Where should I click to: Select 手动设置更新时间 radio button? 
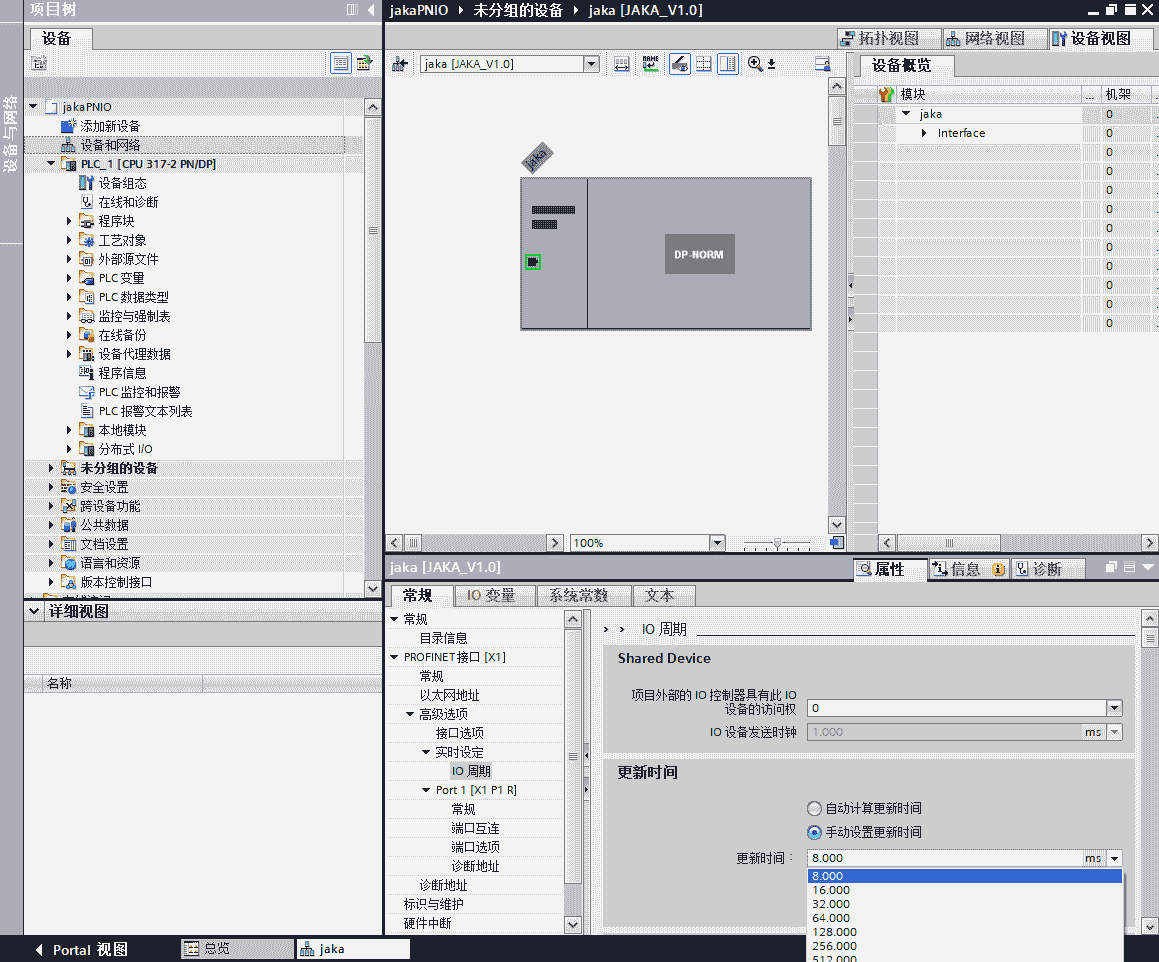[x=813, y=832]
